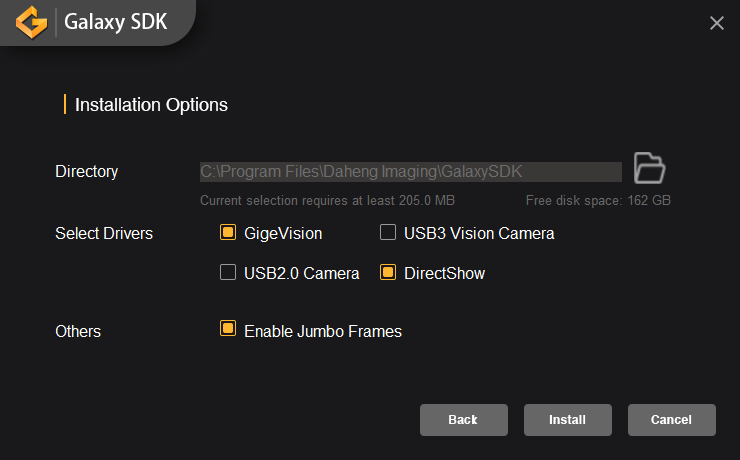This screenshot has width=740, height=460.
Task: Click the Galaxy SDK logo icon
Action: (34, 21)
